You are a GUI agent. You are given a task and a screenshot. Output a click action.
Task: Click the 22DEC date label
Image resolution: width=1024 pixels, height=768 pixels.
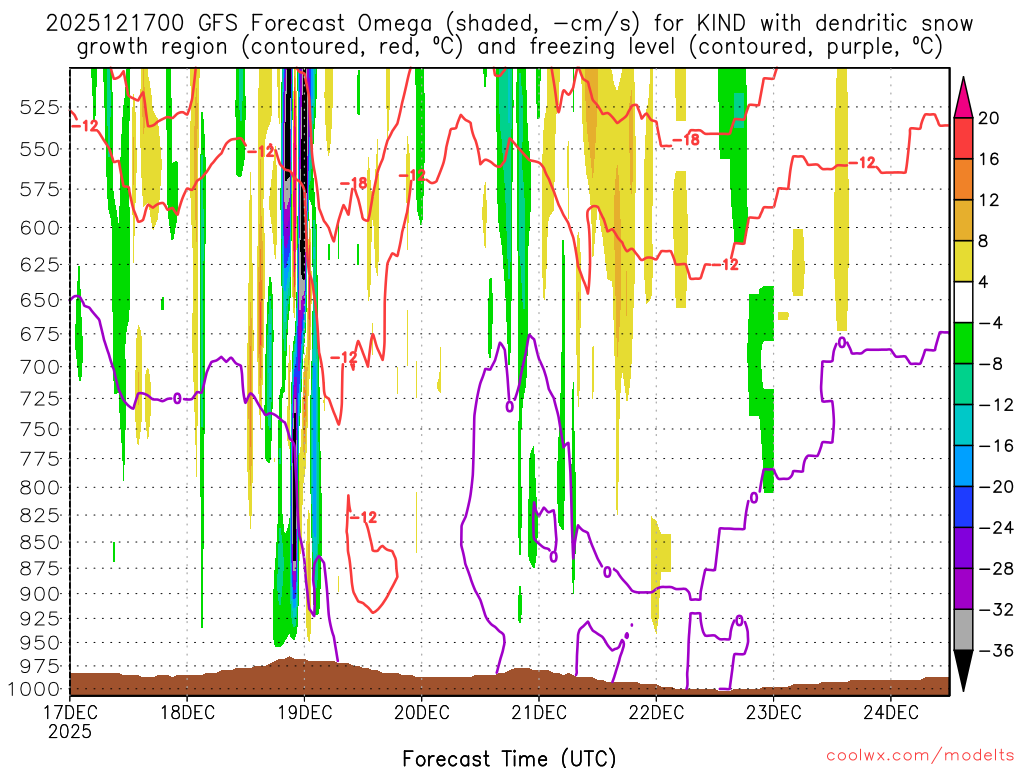coord(656,712)
